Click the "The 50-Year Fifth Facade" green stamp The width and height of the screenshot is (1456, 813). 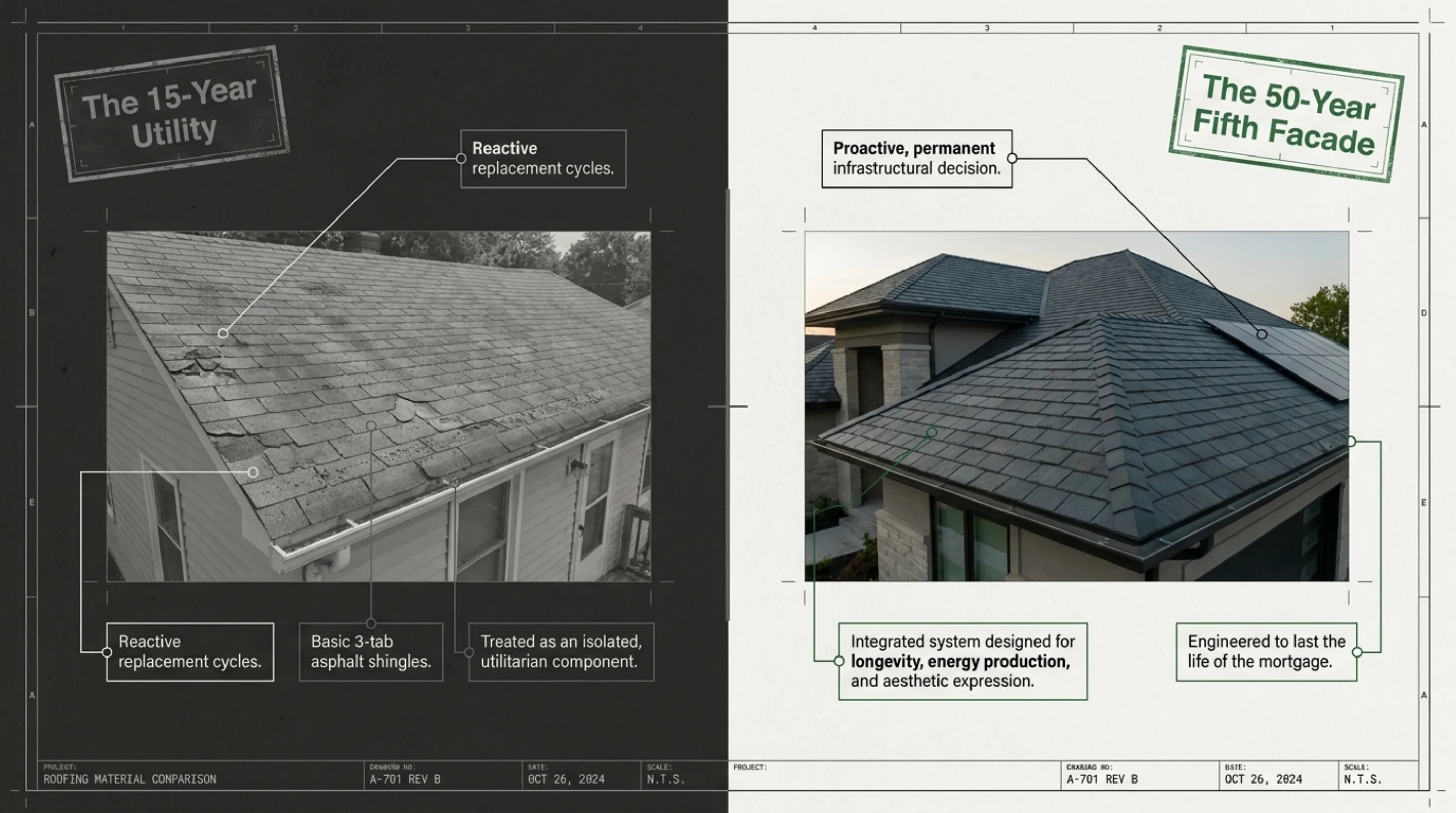1286,114
